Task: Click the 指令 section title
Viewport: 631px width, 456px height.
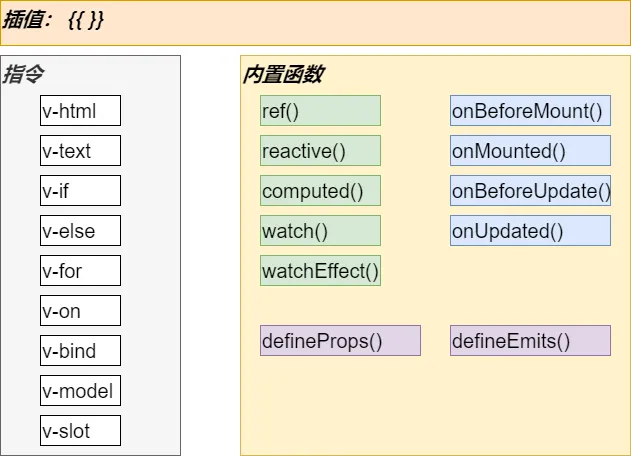Action: point(23,74)
